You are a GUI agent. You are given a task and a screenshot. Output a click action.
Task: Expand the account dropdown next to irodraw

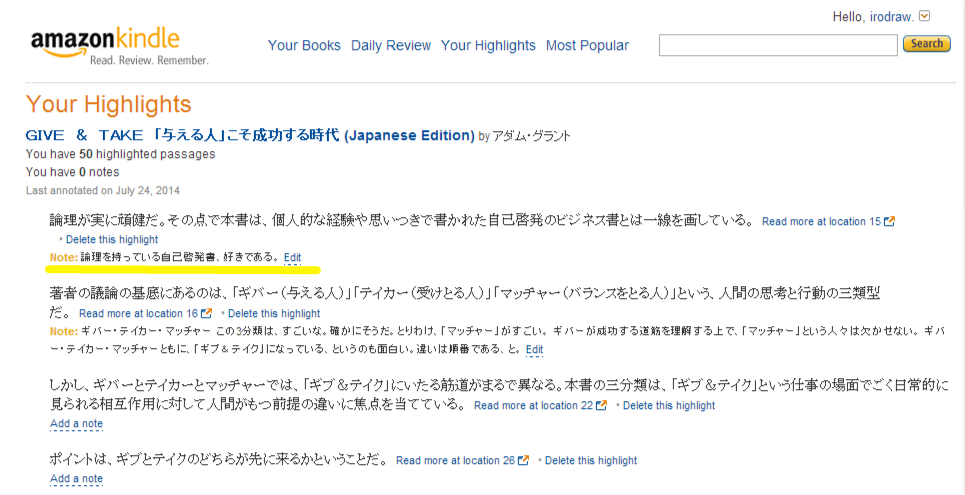point(924,17)
